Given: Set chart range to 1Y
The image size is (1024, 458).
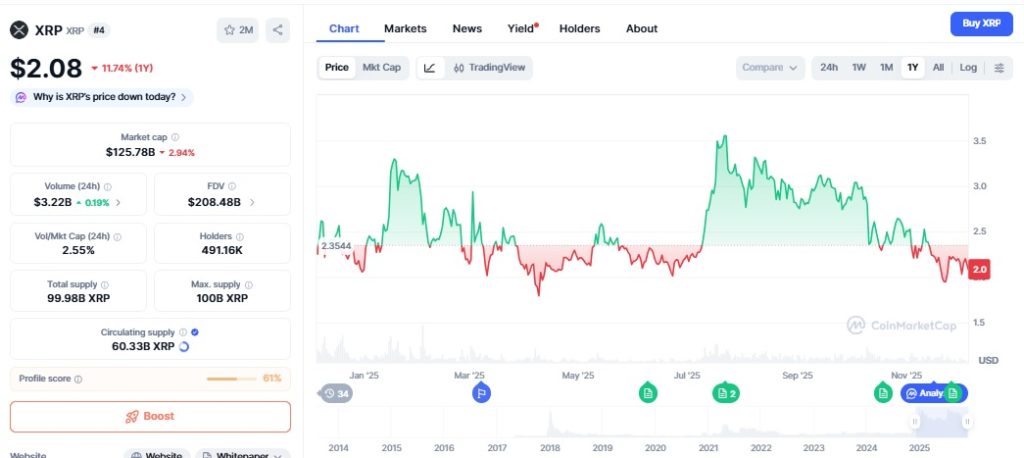Looking at the screenshot, I should (913, 68).
